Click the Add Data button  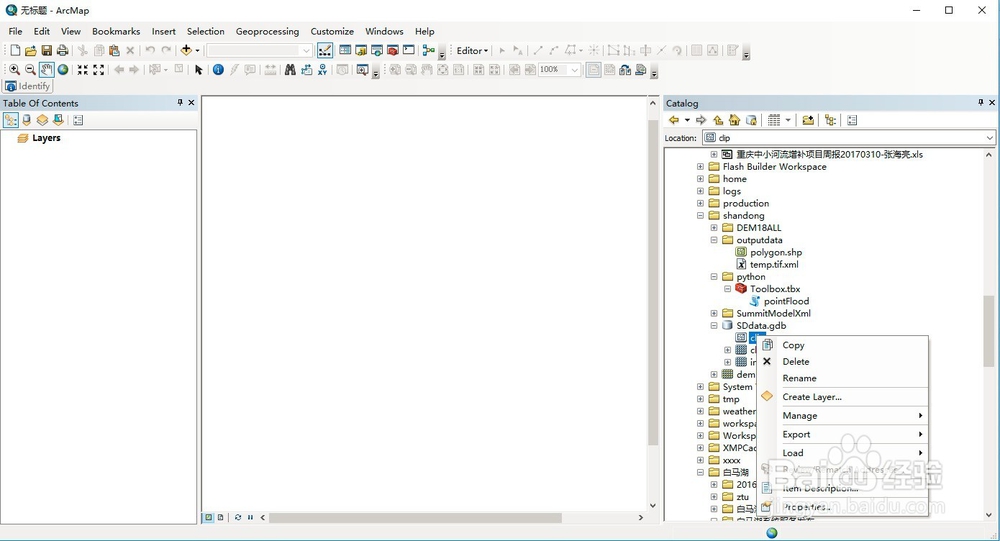click(x=186, y=50)
